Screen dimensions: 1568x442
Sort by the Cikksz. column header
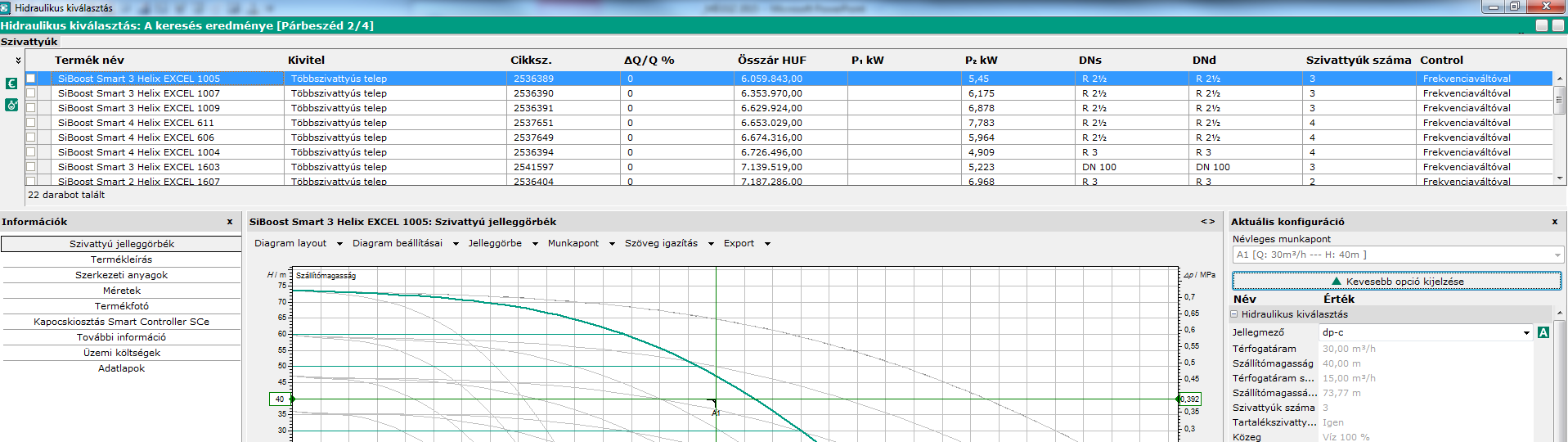click(x=531, y=60)
